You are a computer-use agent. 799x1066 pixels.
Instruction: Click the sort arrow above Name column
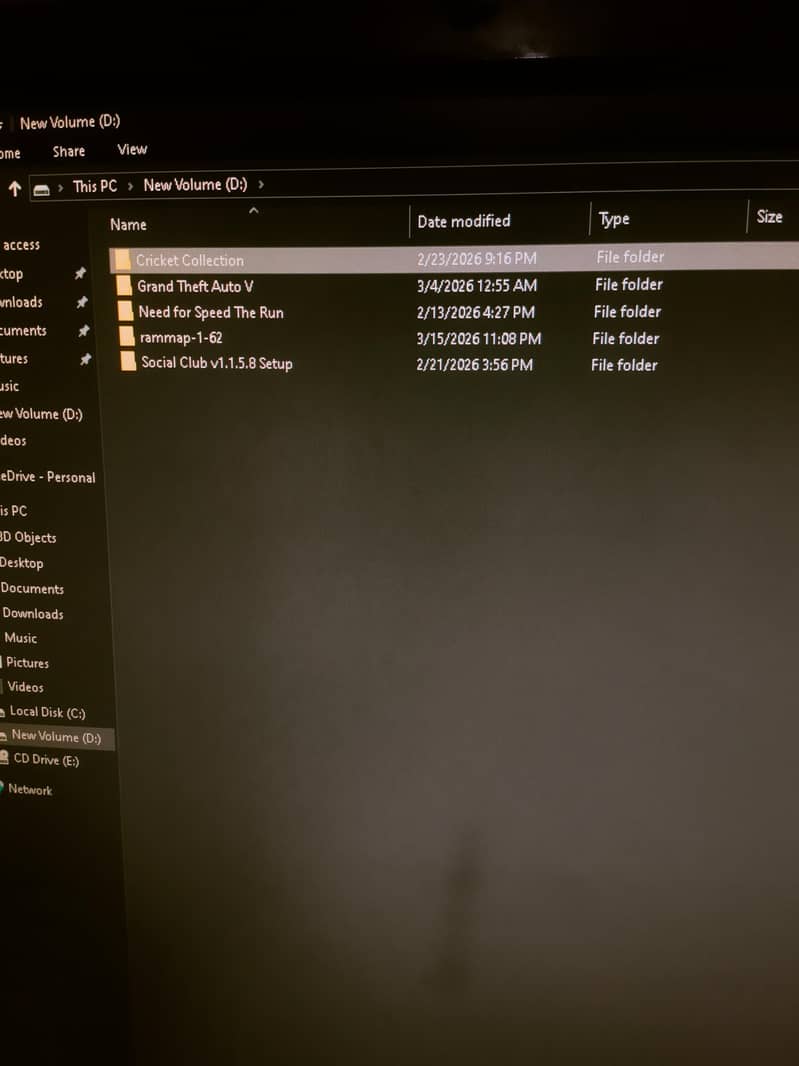pyautogui.click(x=253, y=210)
